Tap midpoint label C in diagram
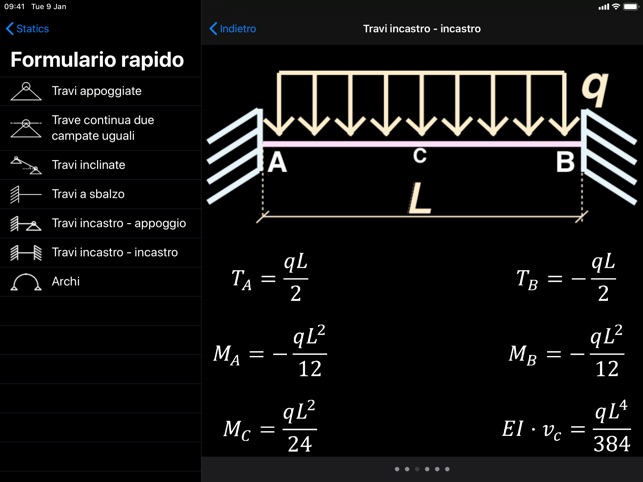The width and height of the screenshot is (643, 482). tap(420, 155)
